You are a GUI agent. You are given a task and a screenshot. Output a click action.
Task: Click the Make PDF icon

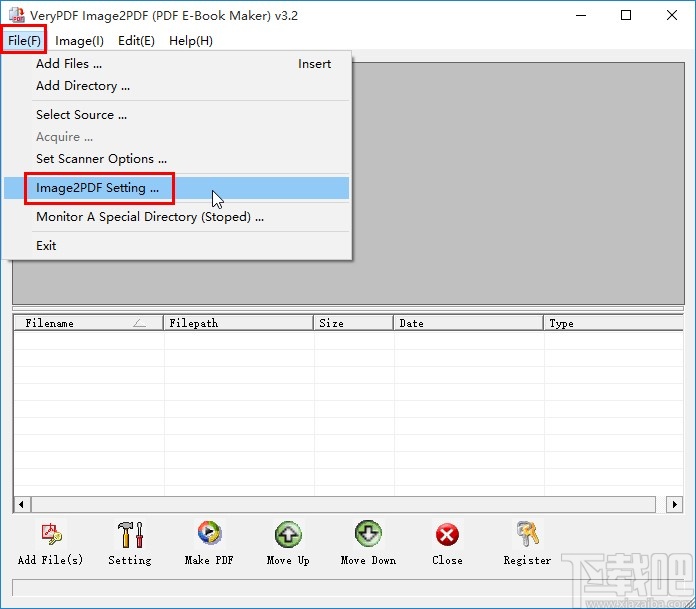coord(209,533)
